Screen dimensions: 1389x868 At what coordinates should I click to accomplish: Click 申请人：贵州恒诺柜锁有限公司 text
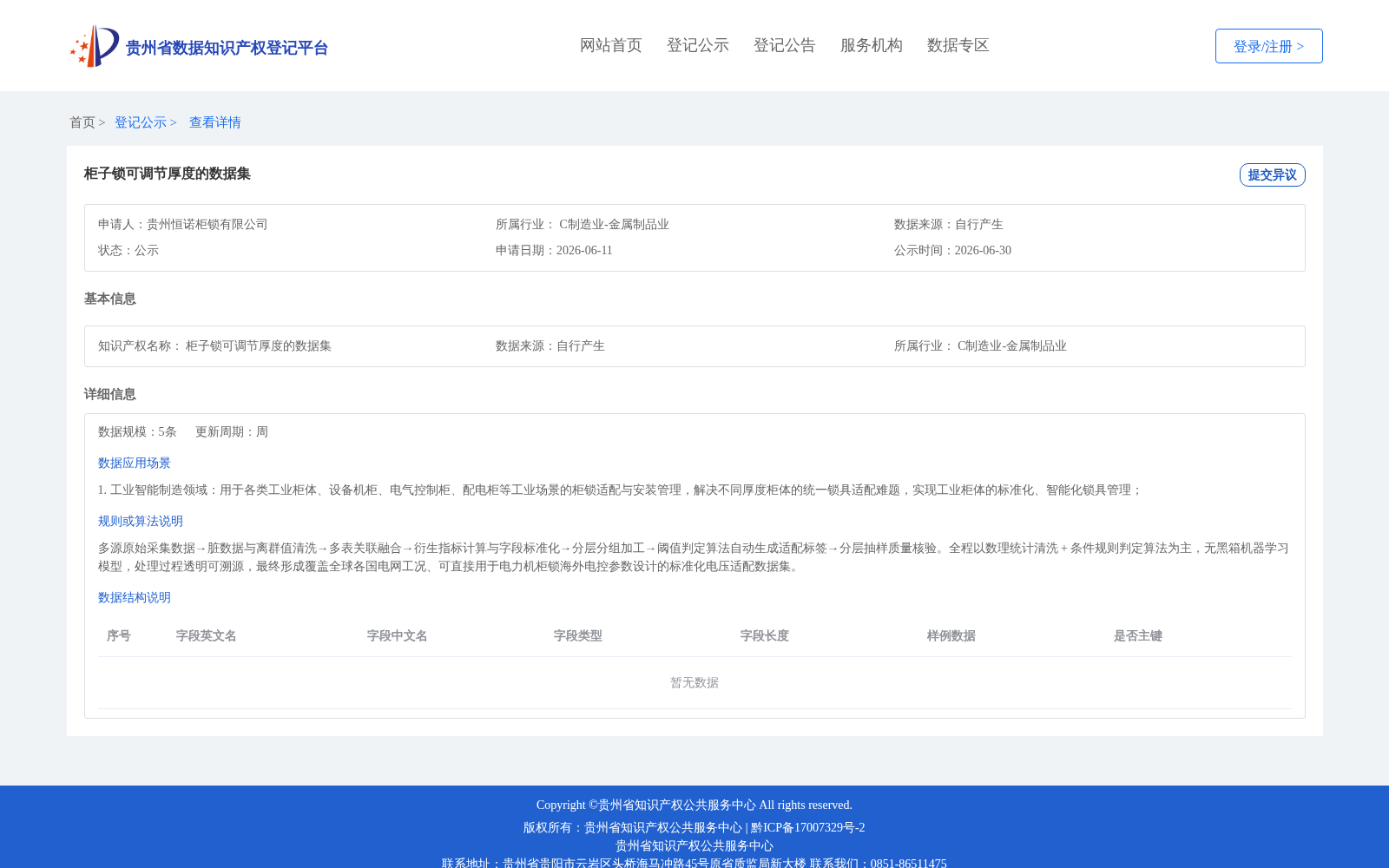[183, 224]
